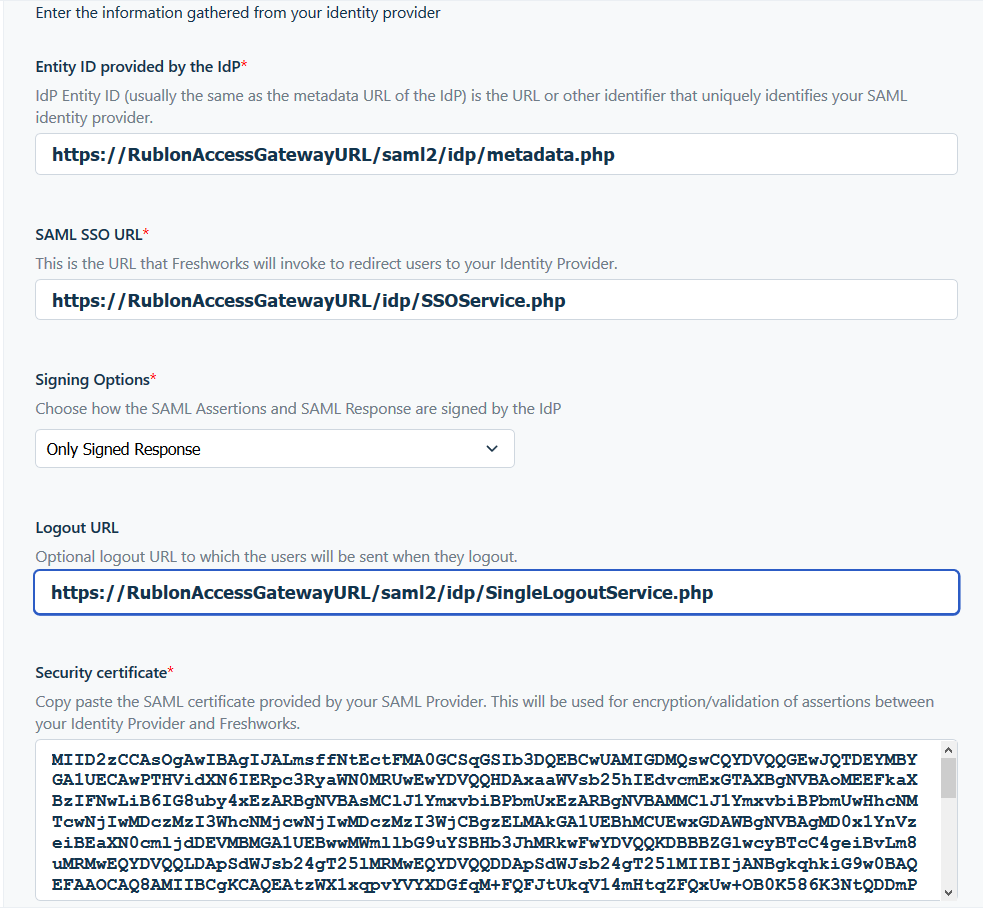The image size is (983, 910).
Task: Focus the SAML SSO URL input box
Action: 495,300
